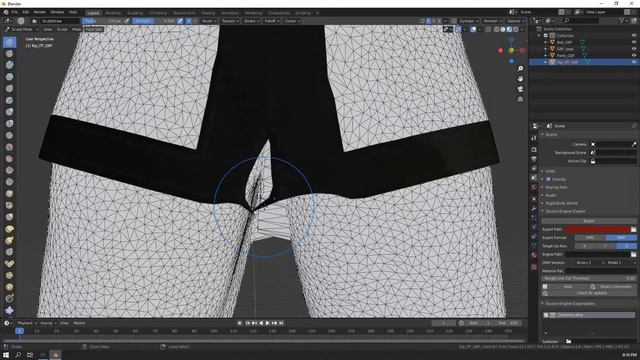The image size is (640, 360).
Task: Open the Face Sets menu
Action: [x=94, y=29]
